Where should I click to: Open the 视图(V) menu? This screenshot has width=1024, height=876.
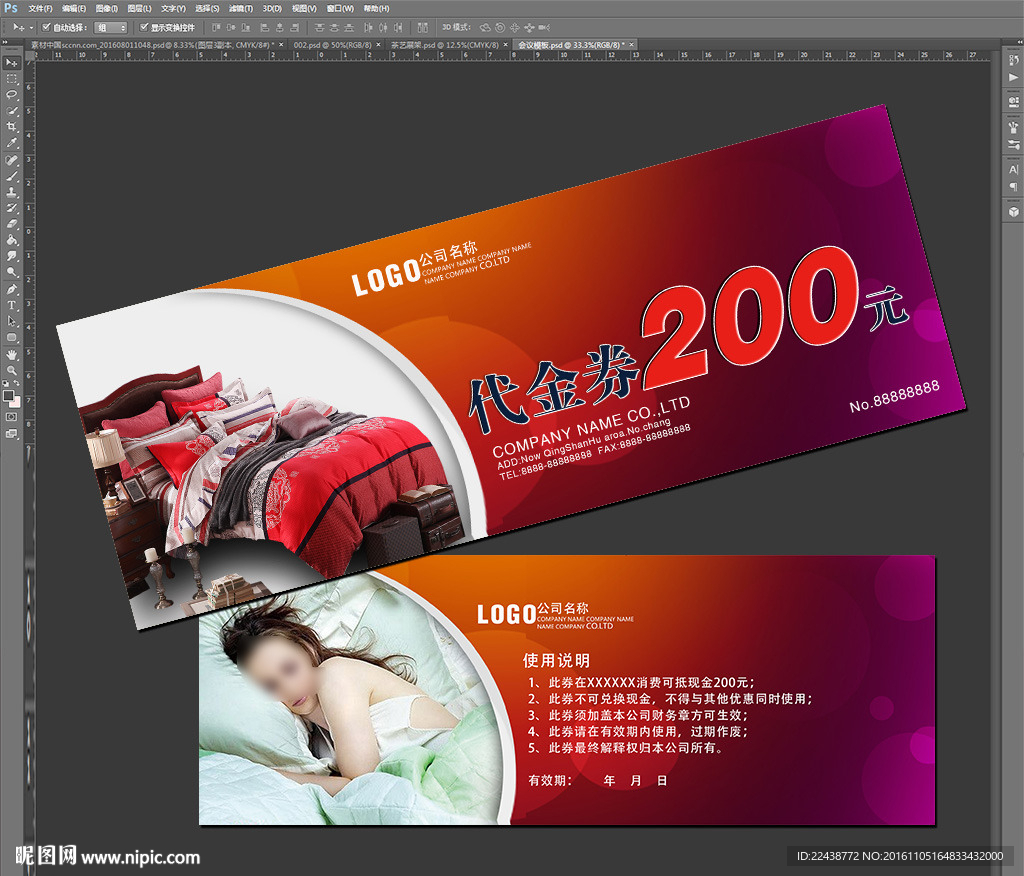pyautogui.click(x=304, y=8)
